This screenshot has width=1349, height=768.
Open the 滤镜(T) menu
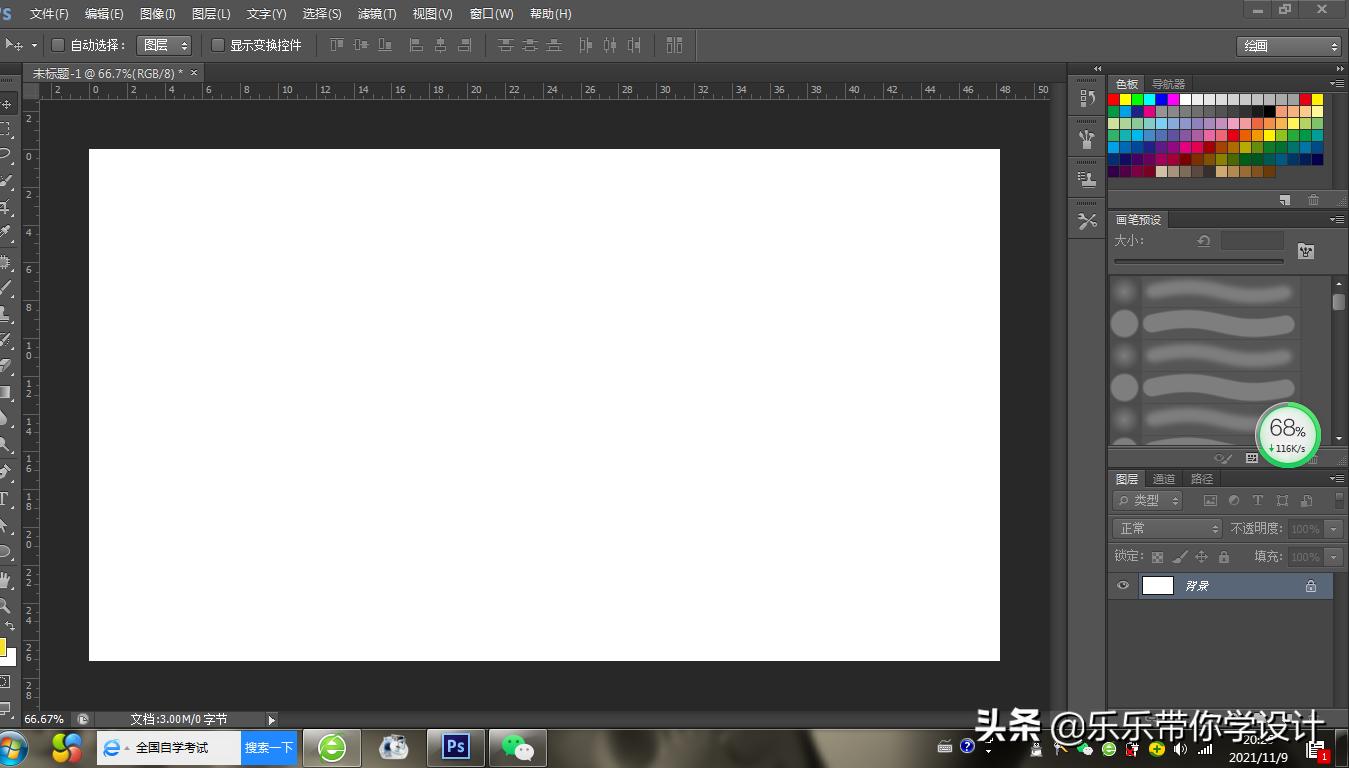(x=377, y=14)
